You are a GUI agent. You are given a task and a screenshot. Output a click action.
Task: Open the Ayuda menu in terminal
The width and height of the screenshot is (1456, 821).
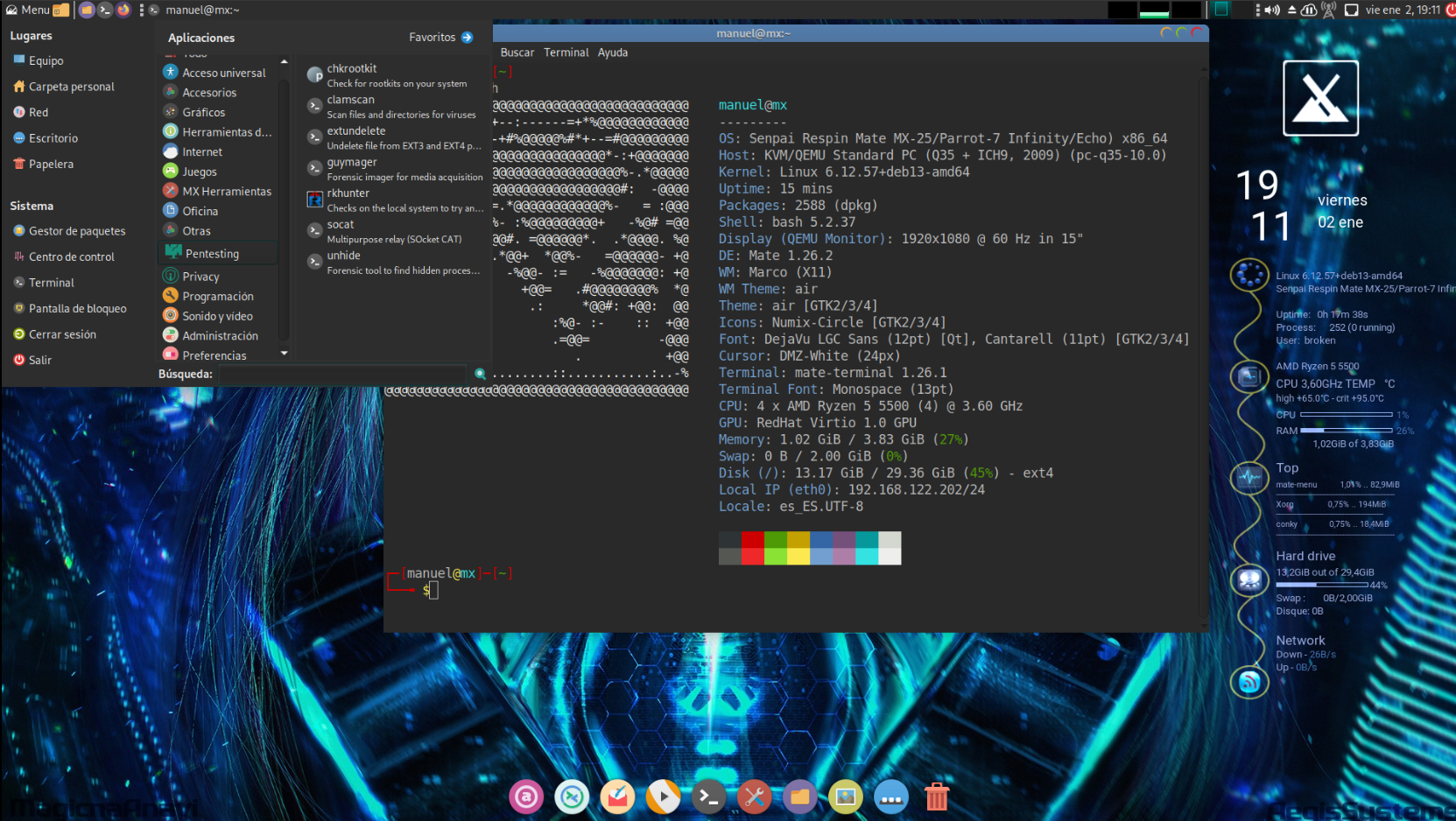(612, 53)
